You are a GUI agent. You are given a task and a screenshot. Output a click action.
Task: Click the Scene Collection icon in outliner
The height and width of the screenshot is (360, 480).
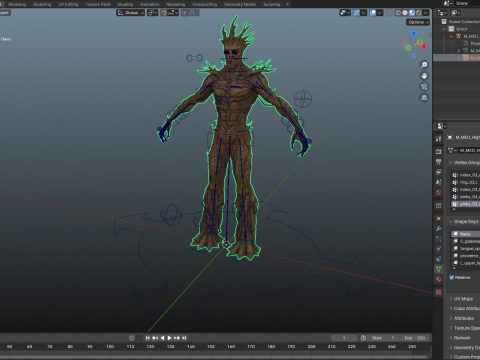pos(444,22)
